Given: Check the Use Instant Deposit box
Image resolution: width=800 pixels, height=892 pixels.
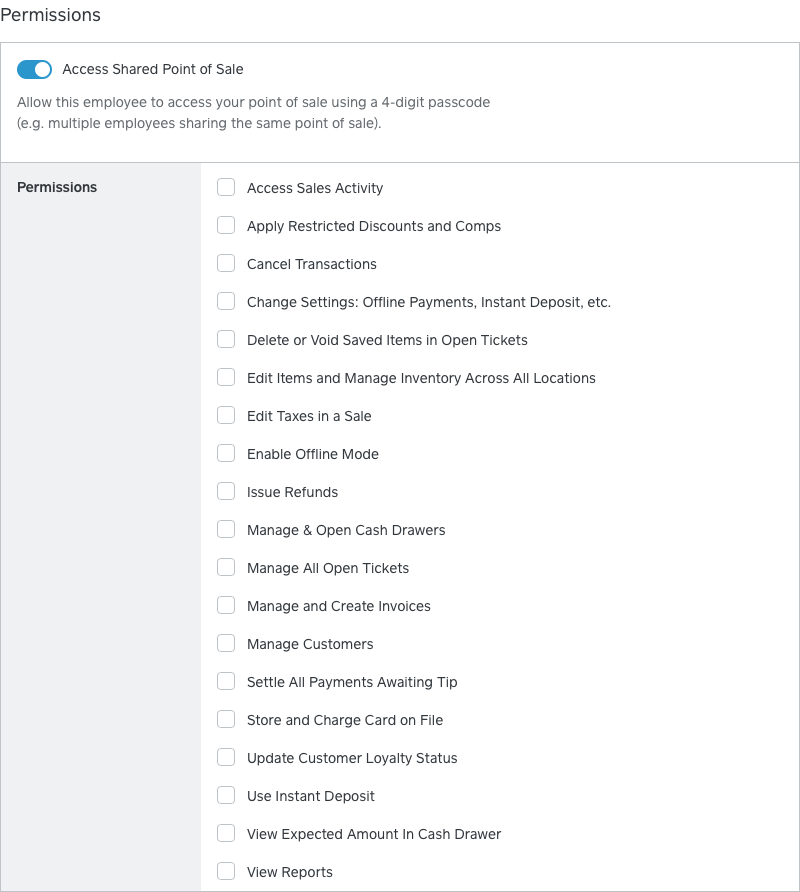Looking at the screenshot, I should tap(226, 795).
